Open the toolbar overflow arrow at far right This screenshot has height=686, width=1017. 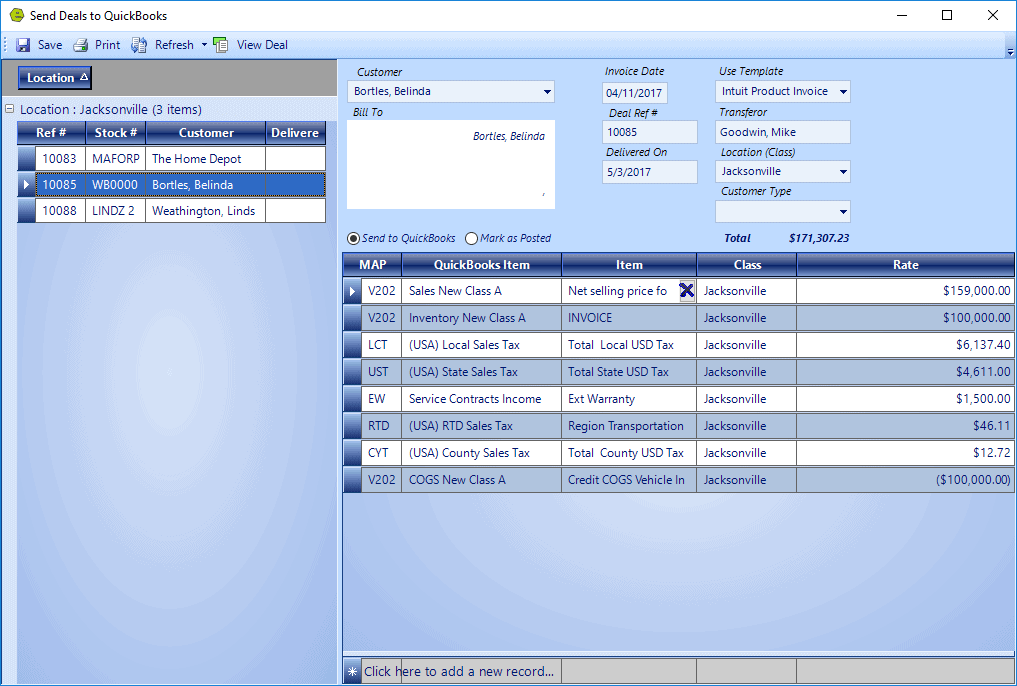tap(1010, 51)
